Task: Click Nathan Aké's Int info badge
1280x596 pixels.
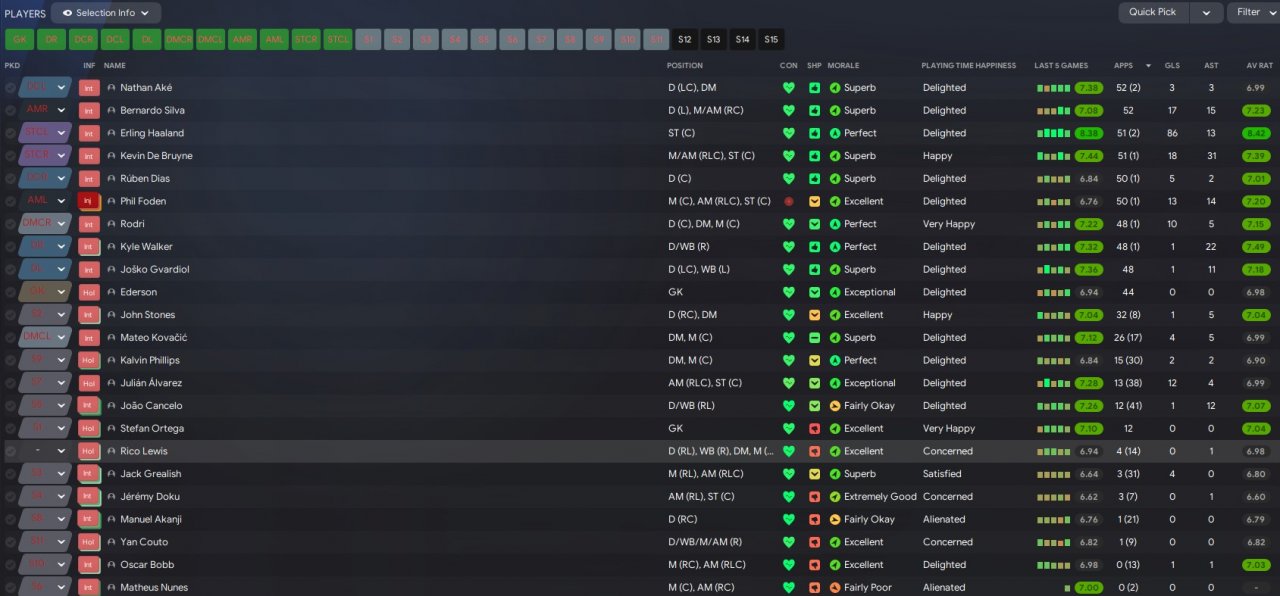Action: coord(89,88)
